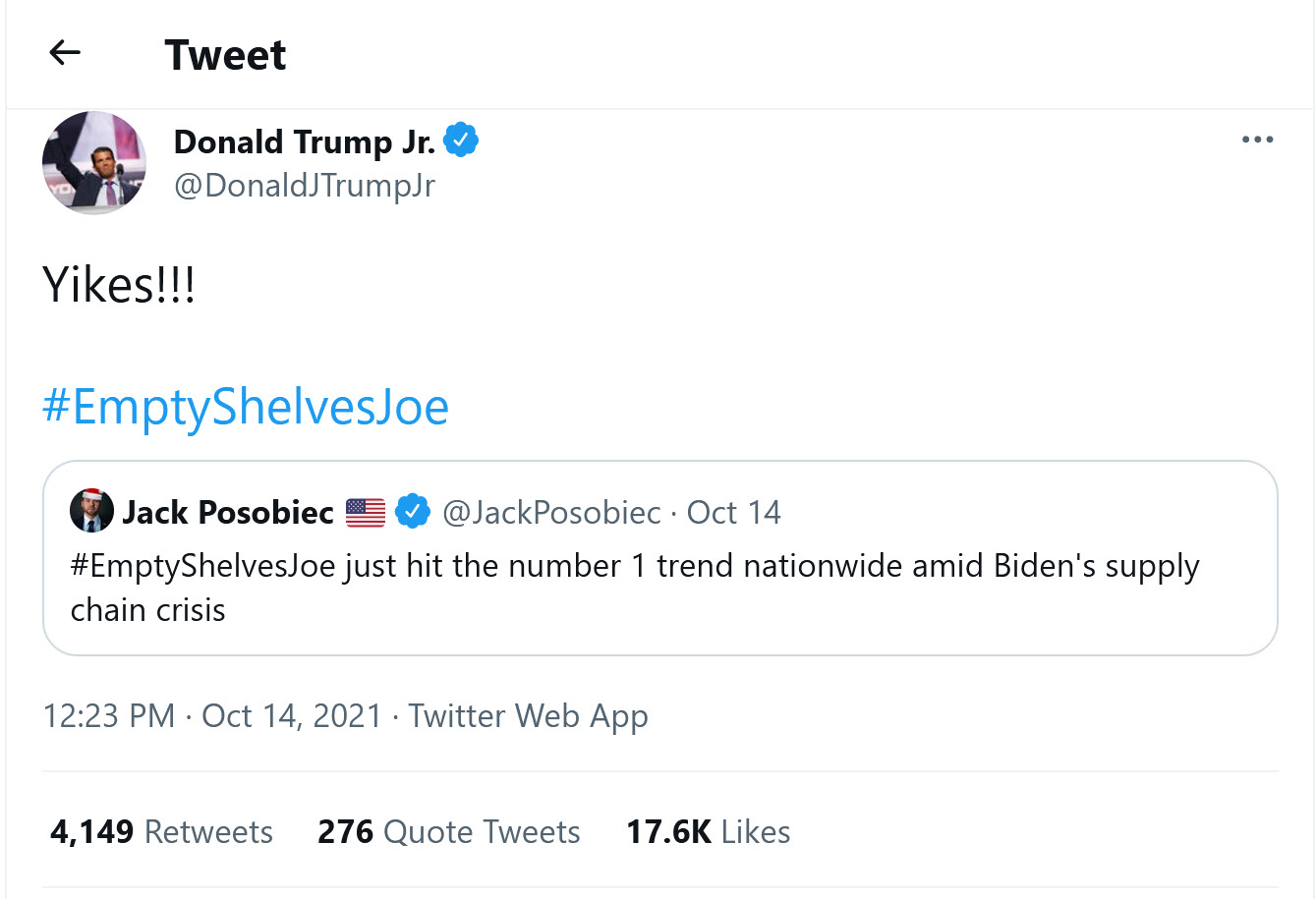Click the 12:23 PM · Oct 14, 2021 timestamp

click(x=212, y=715)
